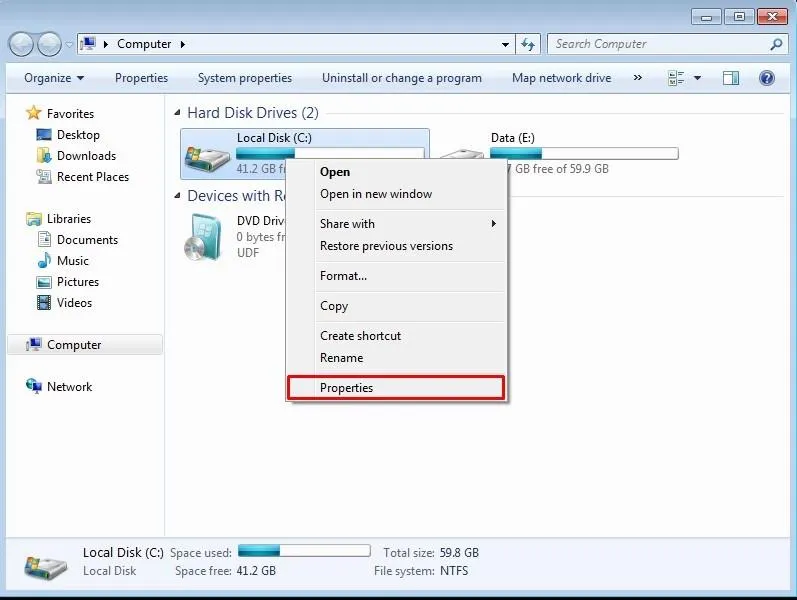Expand the address bar history dropdown

tap(505, 44)
